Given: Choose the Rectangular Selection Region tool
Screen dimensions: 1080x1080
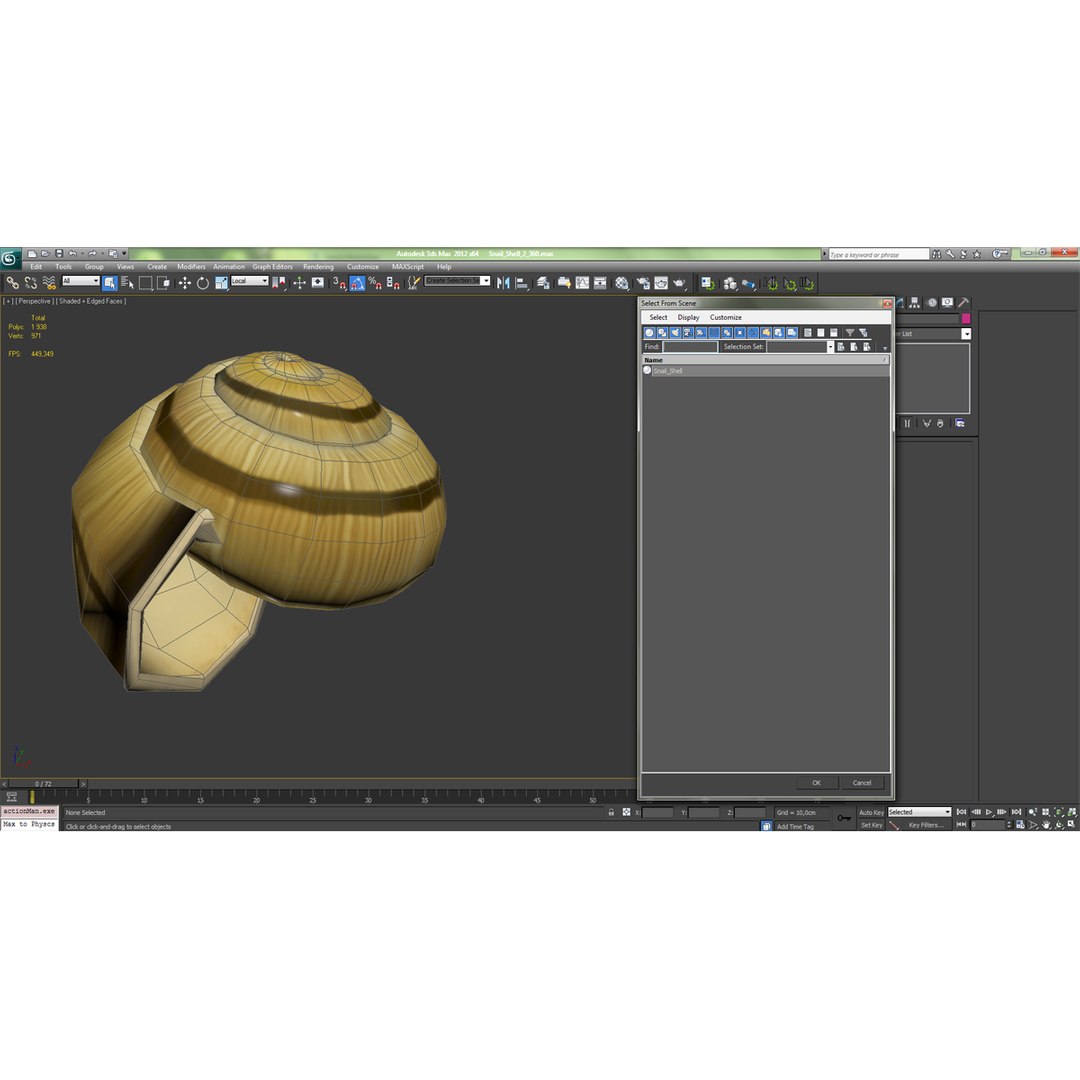Looking at the screenshot, I should coord(145,282).
